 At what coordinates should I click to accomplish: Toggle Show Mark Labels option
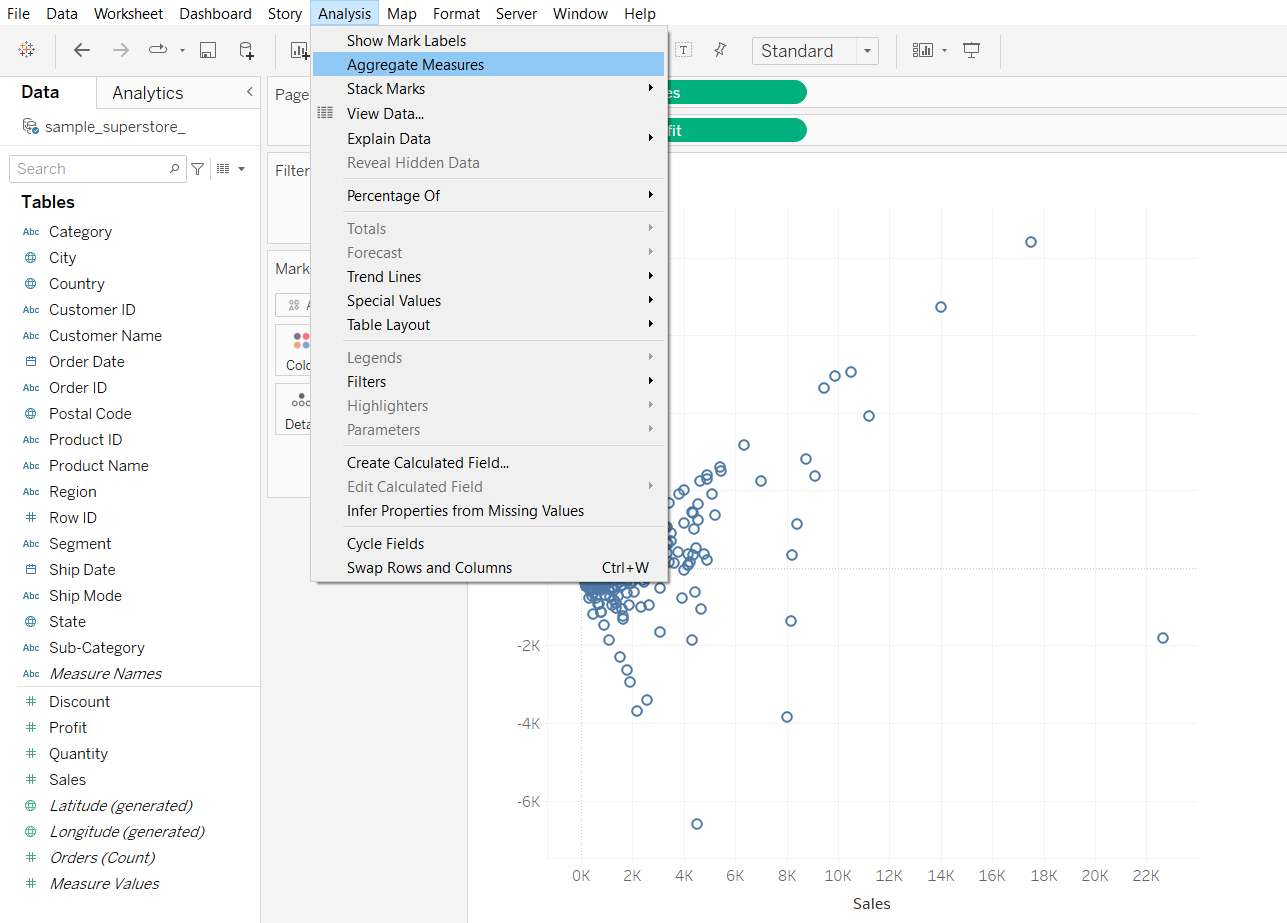click(406, 41)
